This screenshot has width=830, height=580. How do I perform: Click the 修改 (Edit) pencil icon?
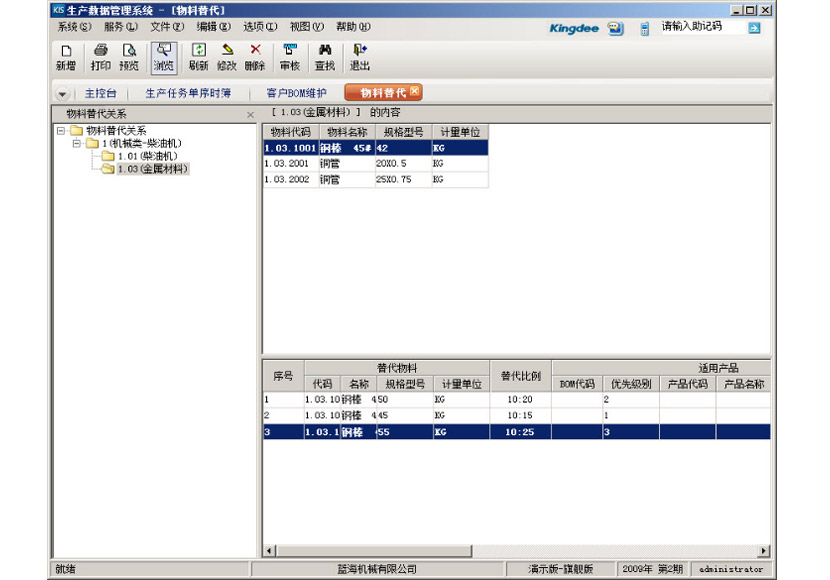tap(227, 56)
